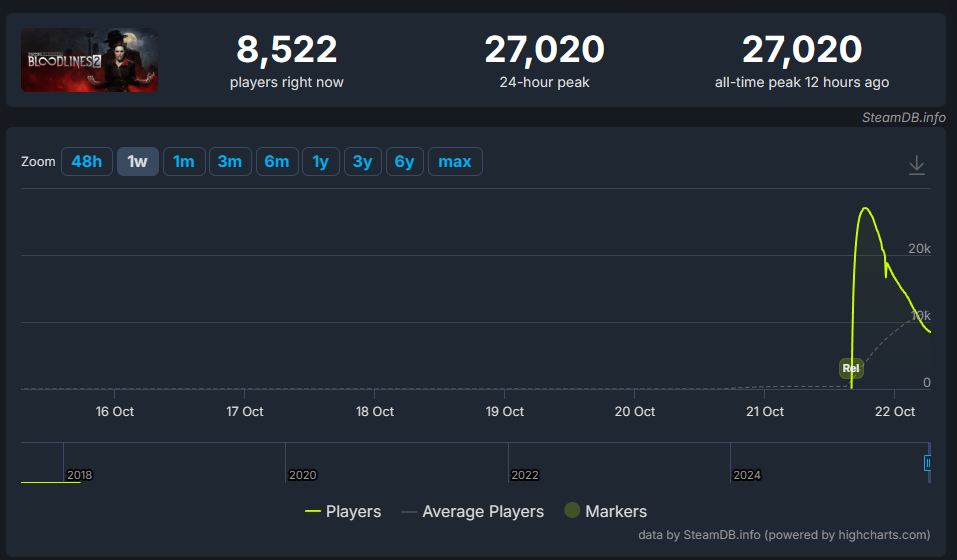The width and height of the screenshot is (957, 560).
Task: Choose the 3y zoom option
Action: (363, 162)
